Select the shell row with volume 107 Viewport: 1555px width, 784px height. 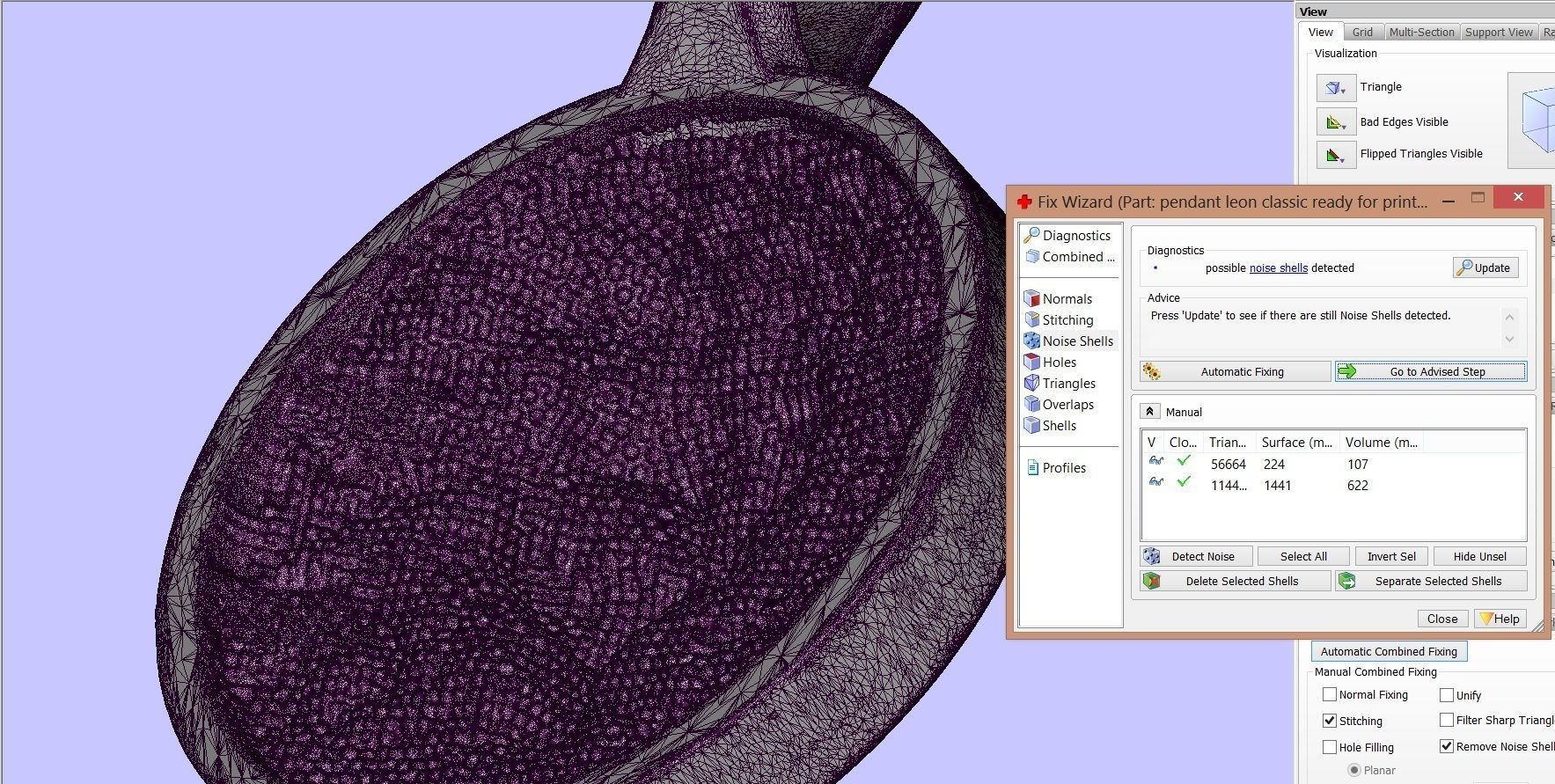(1333, 465)
